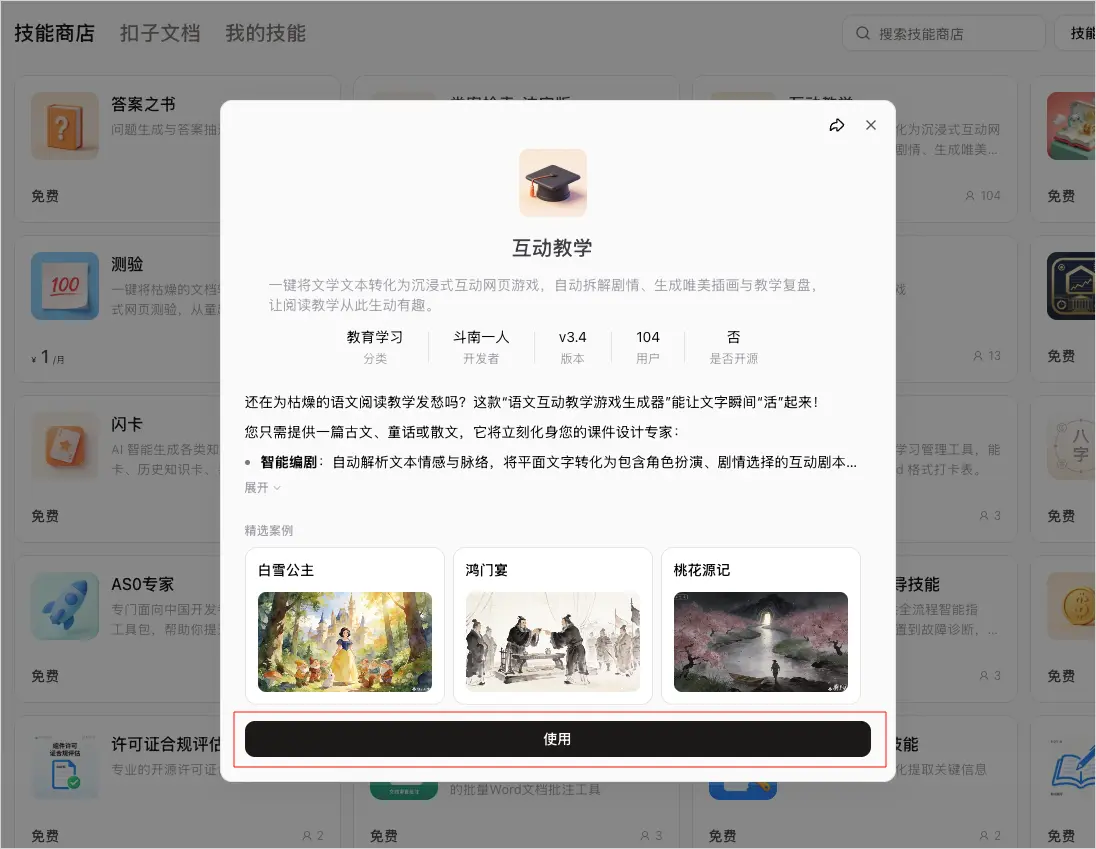Click the share arrow icon in dialog

pos(837,125)
